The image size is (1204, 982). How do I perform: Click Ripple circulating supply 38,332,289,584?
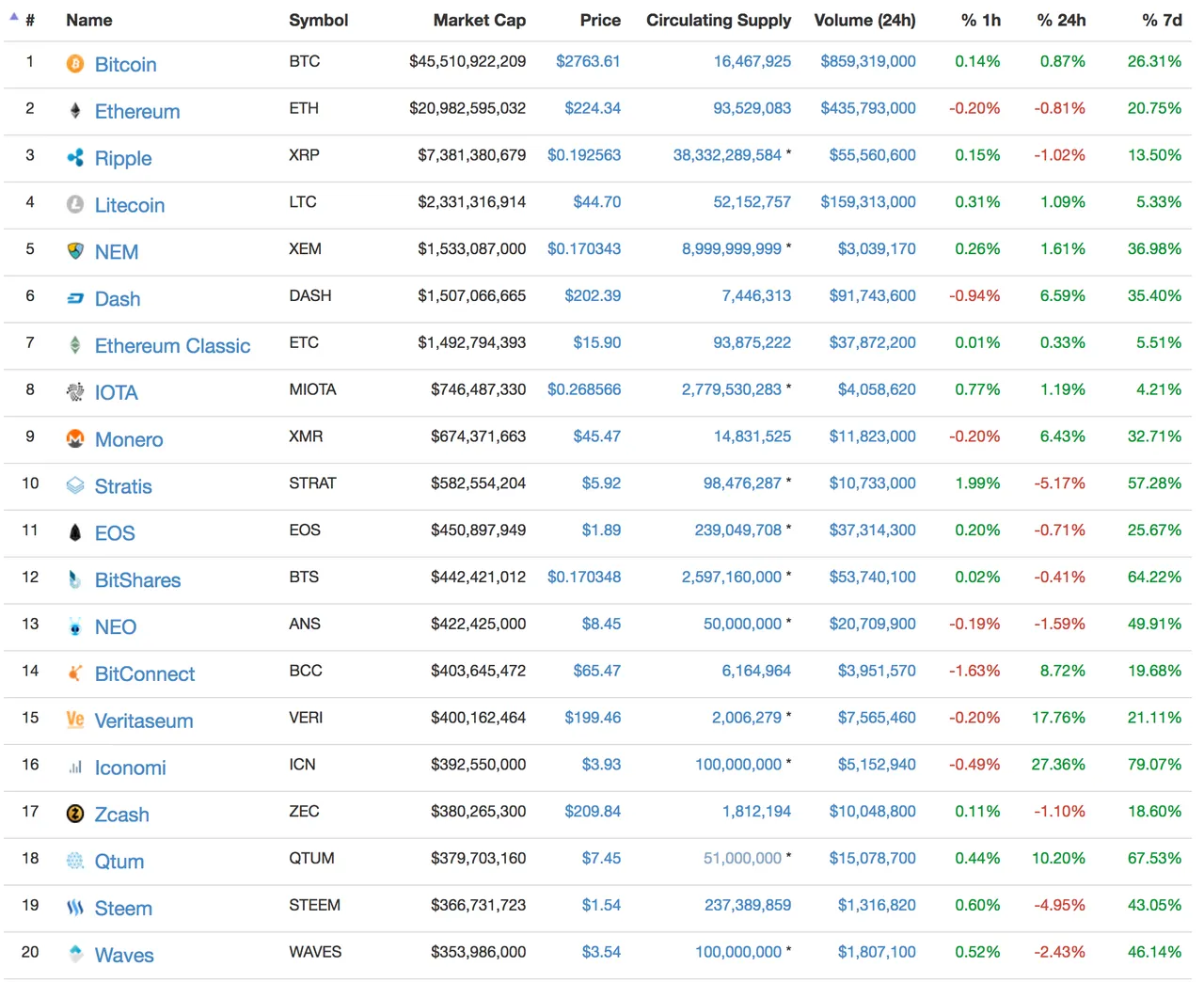point(727,155)
